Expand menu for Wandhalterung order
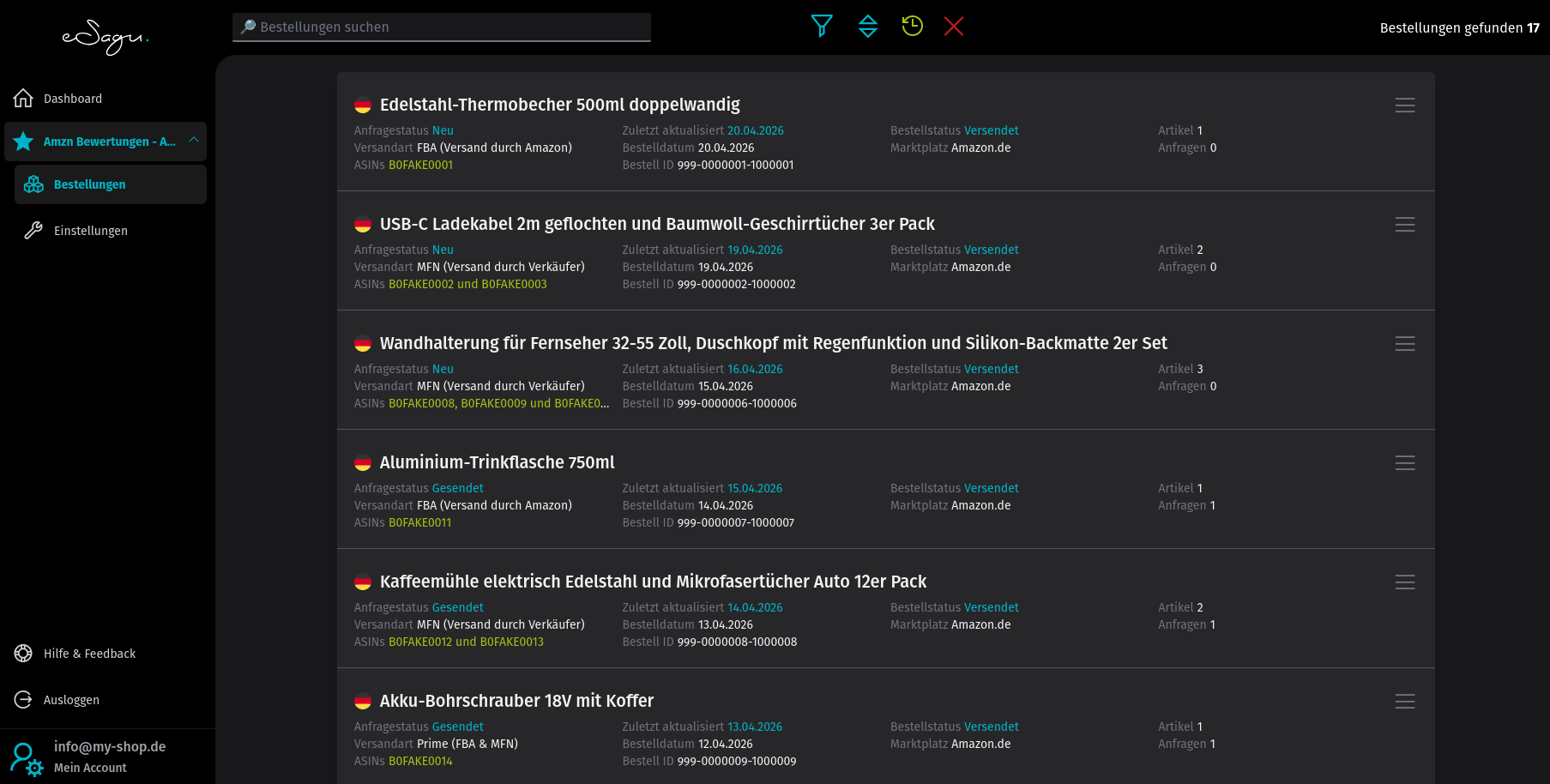 (x=1404, y=344)
